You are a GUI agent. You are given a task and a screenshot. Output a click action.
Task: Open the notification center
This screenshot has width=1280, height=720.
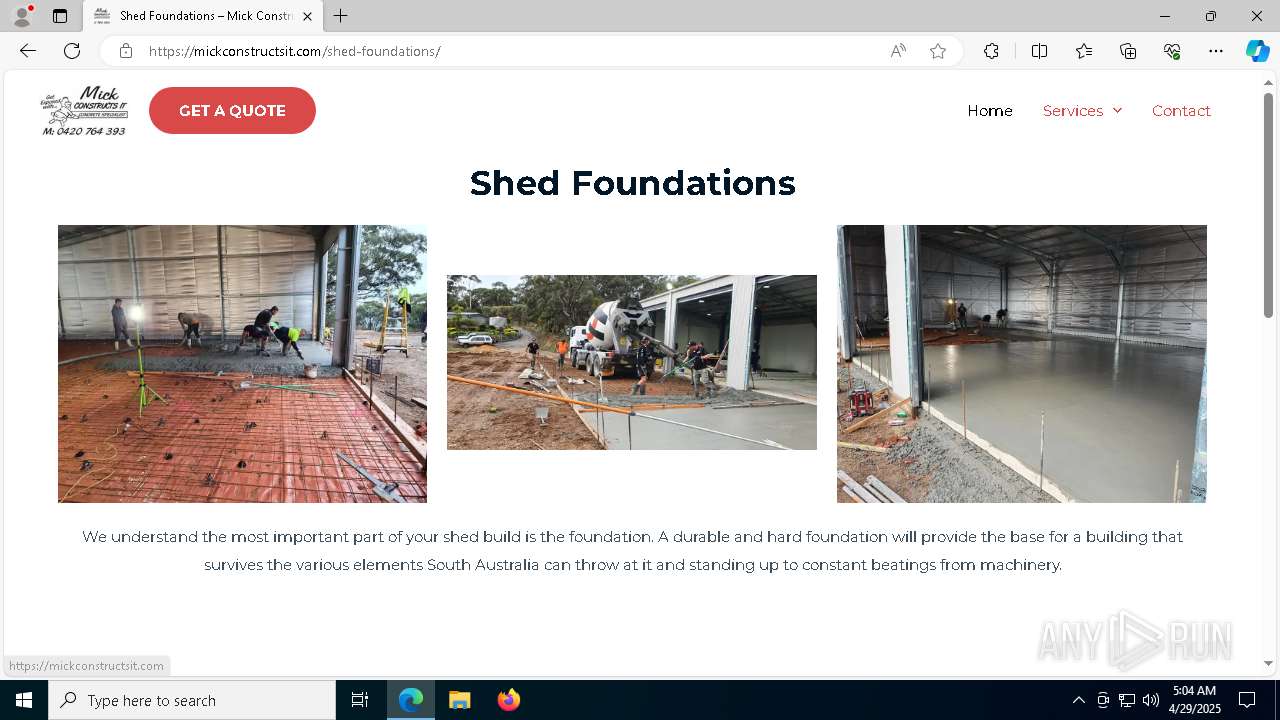tap(1247, 700)
